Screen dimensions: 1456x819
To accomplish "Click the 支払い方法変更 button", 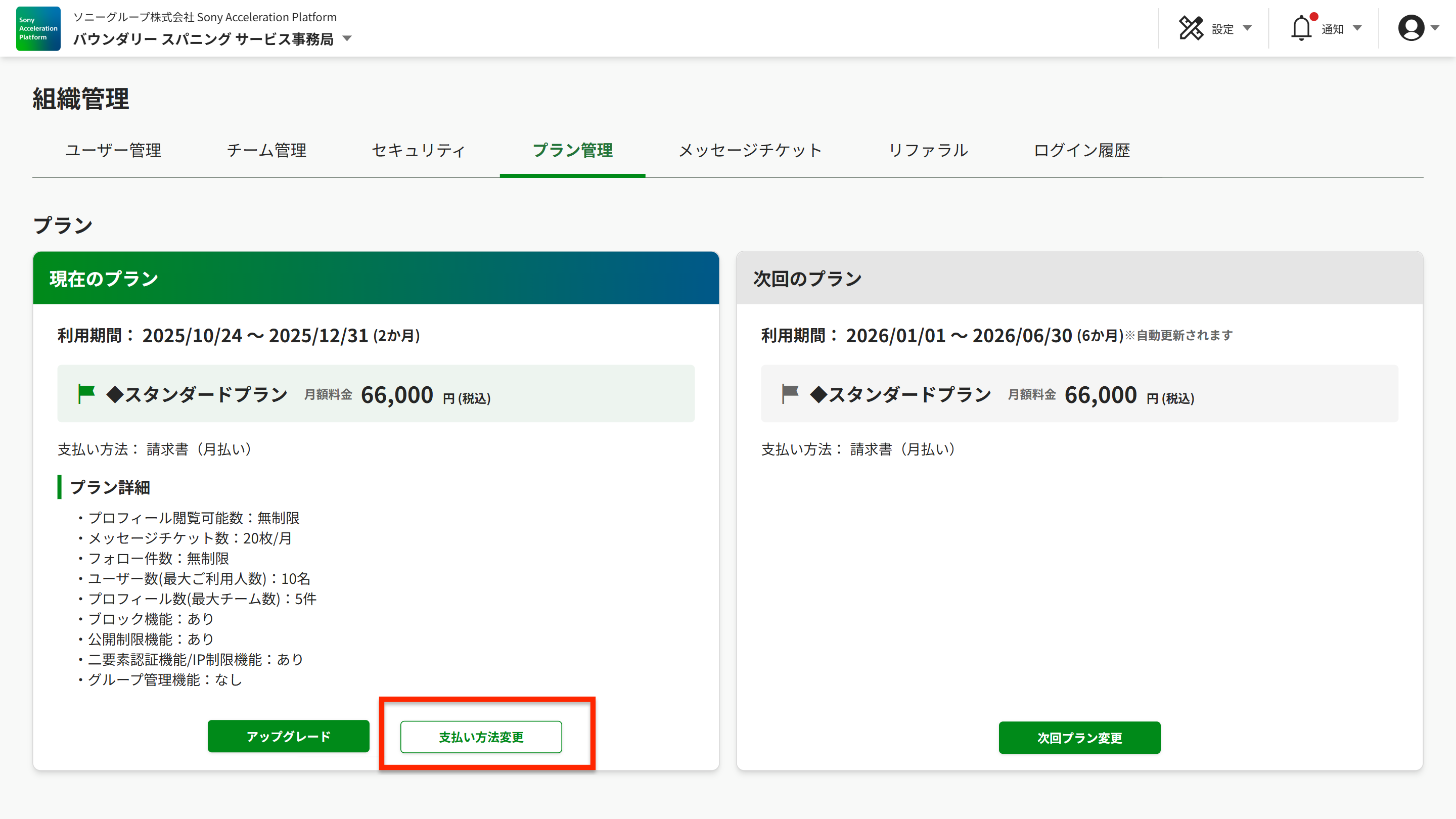I will click(x=481, y=737).
